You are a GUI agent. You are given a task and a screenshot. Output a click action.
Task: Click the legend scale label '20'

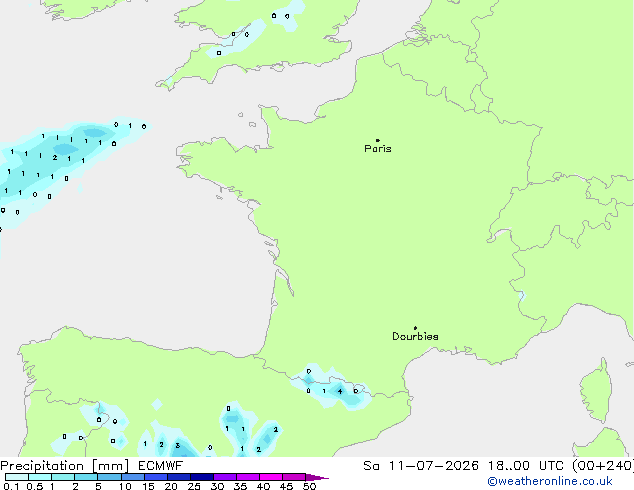point(171,486)
